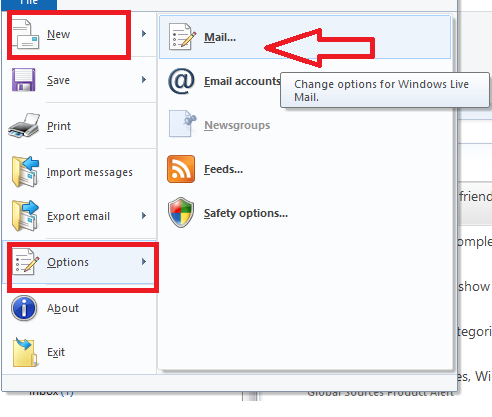The height and width of the screenshot is (417, 492).
Task: Click the printer icon beside Print
Action: pyautogui.click(x=24, y=126)
